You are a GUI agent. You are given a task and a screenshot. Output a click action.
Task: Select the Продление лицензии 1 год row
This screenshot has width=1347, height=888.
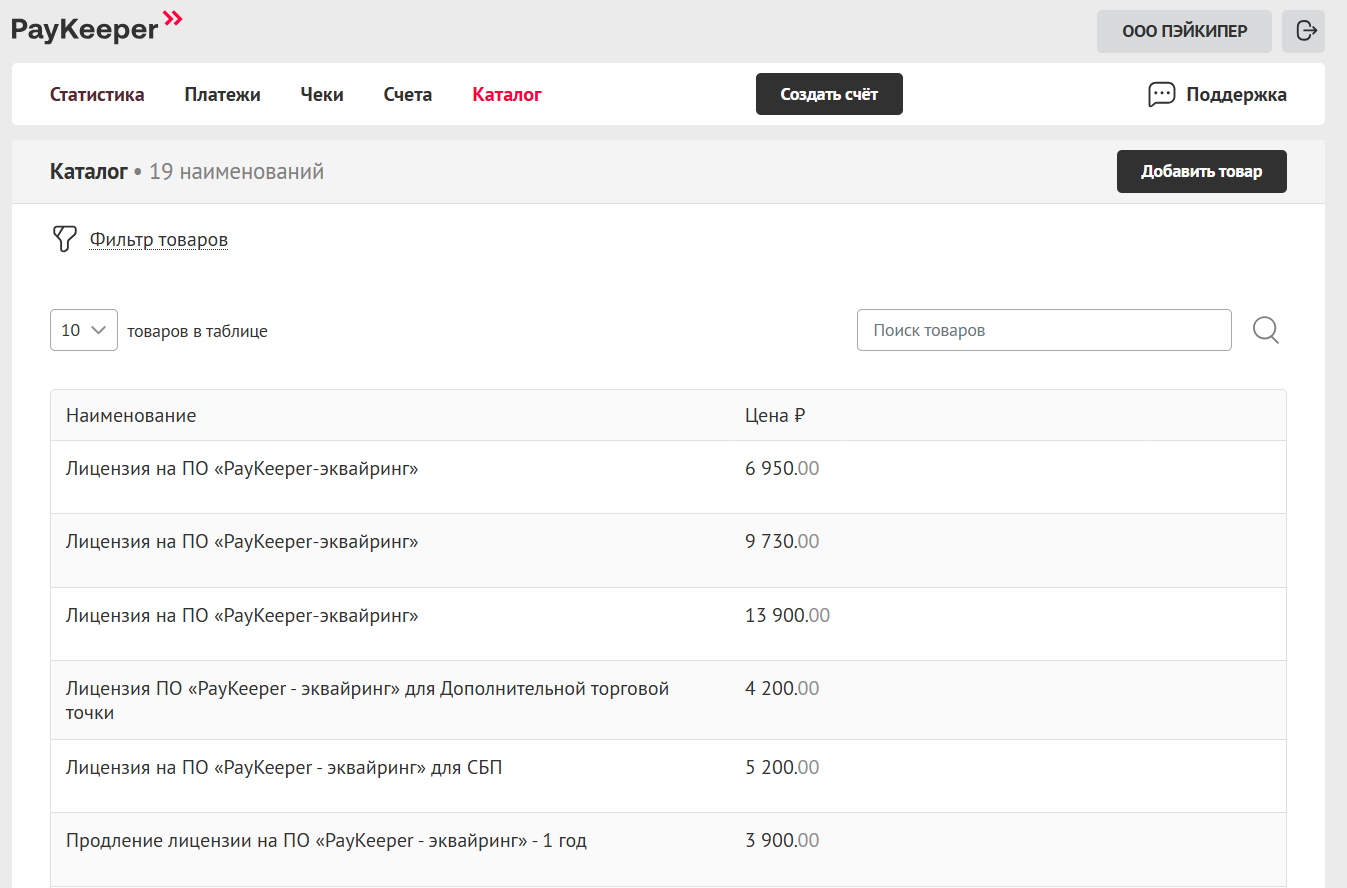pyautogui.click(x=668, y=849)
